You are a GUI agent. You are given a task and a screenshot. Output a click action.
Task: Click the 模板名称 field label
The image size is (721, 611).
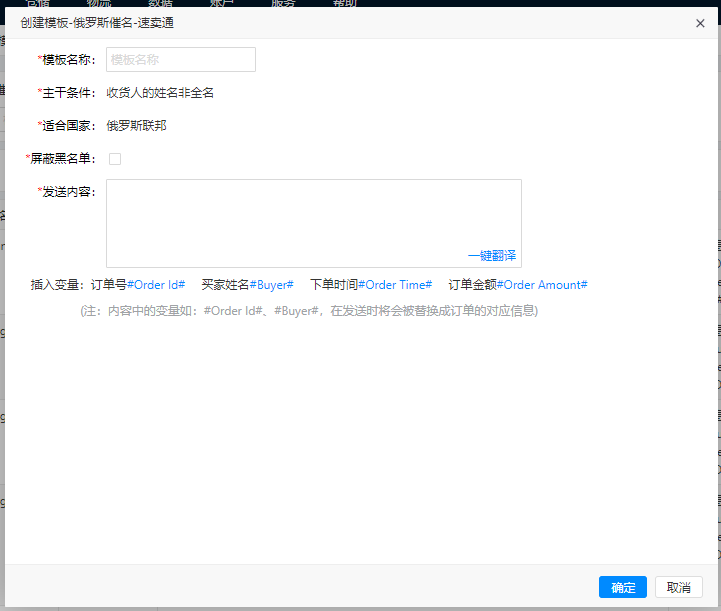pyautogui.click(x=68, y=60)
